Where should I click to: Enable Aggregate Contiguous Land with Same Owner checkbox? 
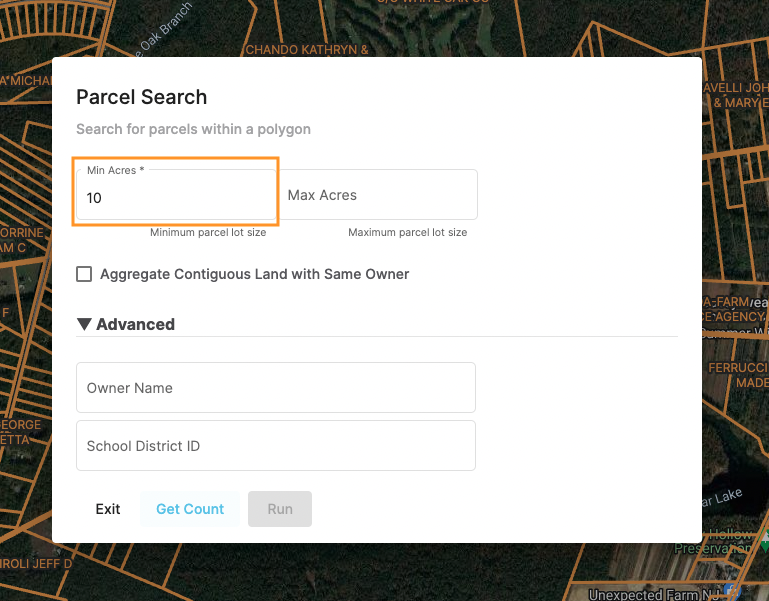point(84,274)
